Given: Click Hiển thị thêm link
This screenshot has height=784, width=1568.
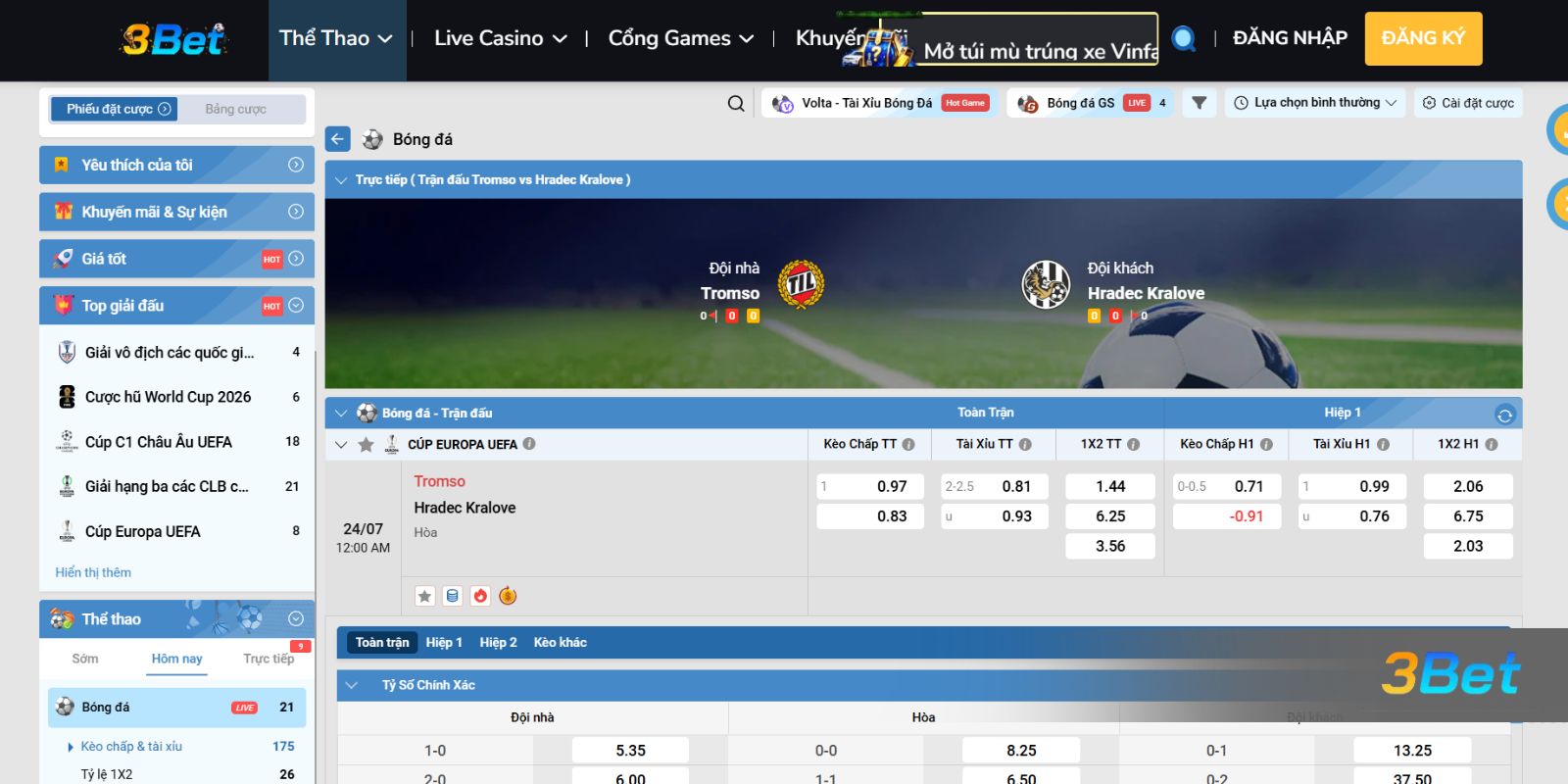Looking at the screenshot, I should click(x=93, y=572).
